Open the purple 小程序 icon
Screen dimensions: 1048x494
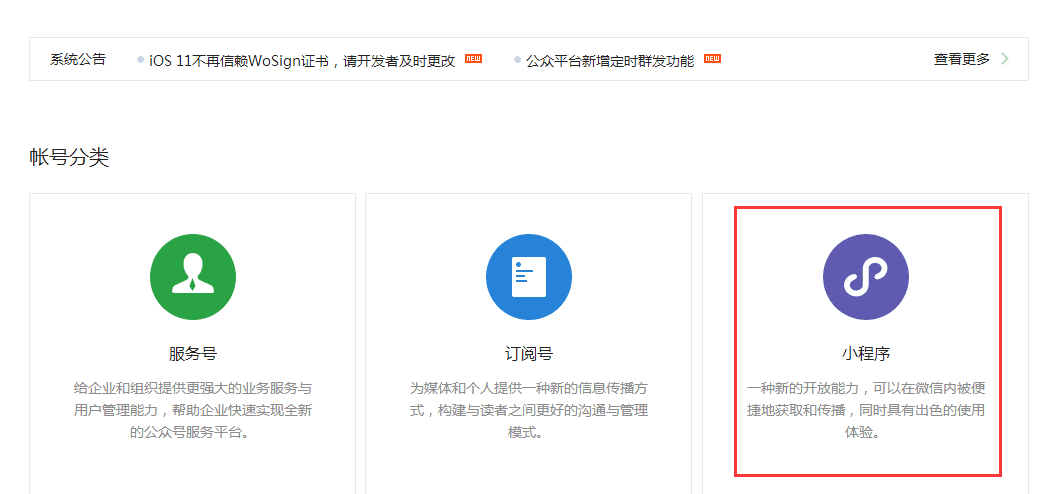[866, 277]
